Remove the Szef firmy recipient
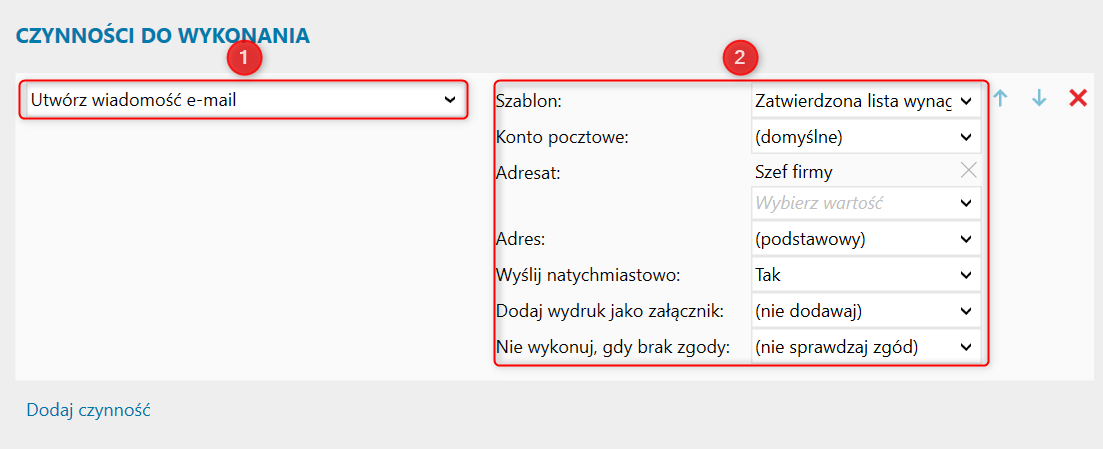This screenshot has width=1103, height=449. click(x=968, y=170)
